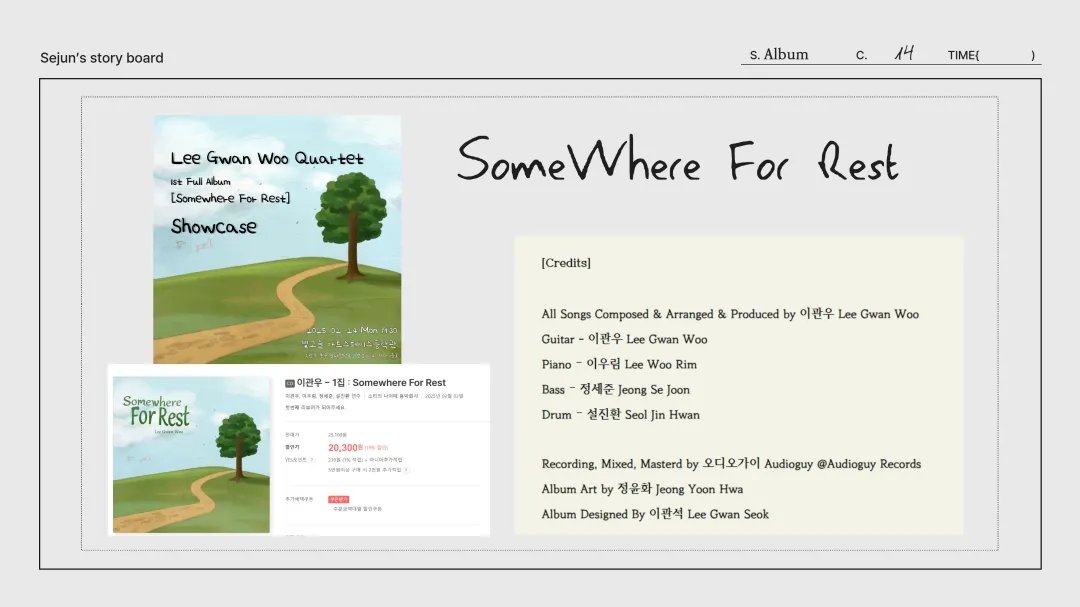This screenshot has width=1080, height=607.
Task: Open product title '이관우 – 1집 : Somewhere For Rest'
Action: [x=371, y=382]
